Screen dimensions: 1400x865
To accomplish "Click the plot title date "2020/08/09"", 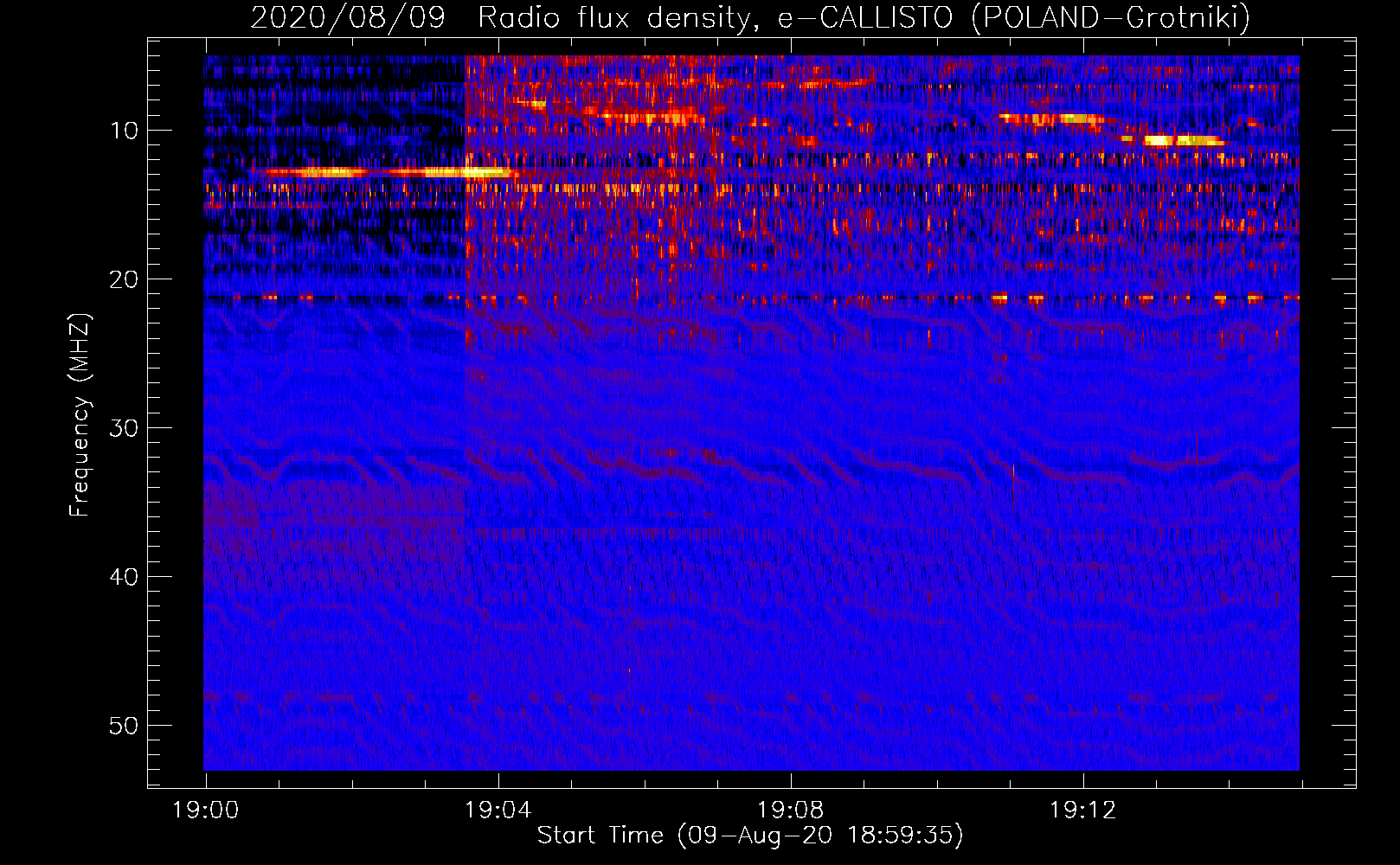I will [348, 17].
